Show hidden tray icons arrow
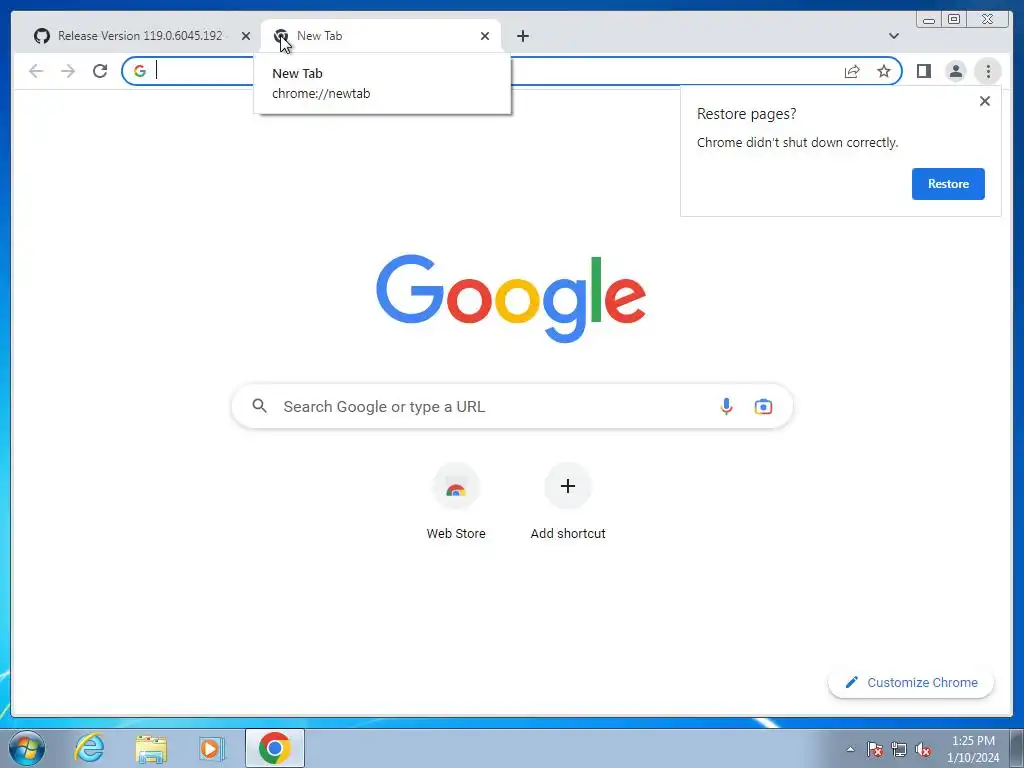 [850, 749]
